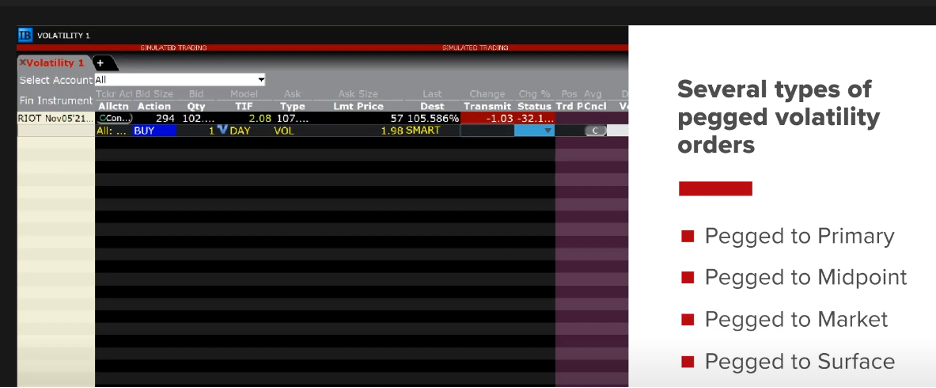
Task: Select the RIOT Nov05'21 instrument row
Action: 56,118
